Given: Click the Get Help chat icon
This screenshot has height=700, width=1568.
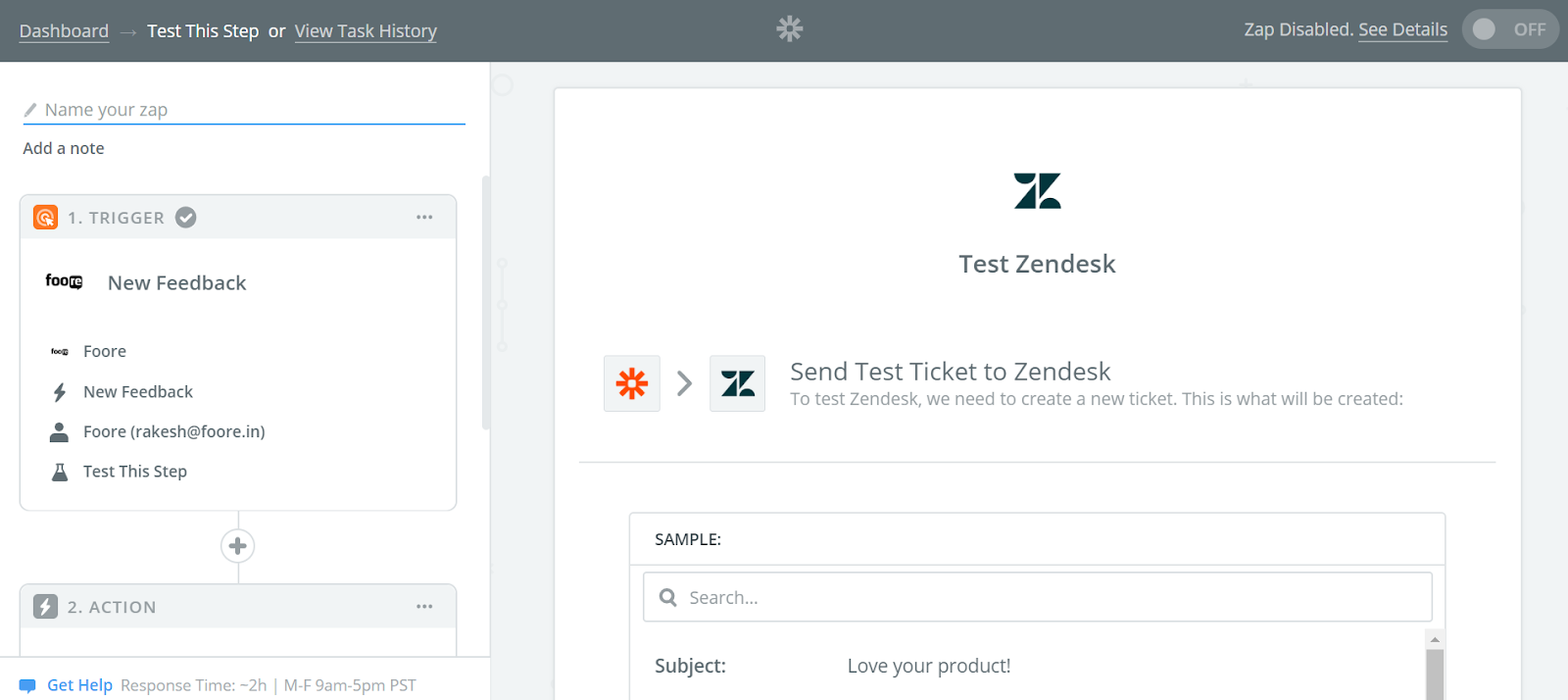Looking at the screenshot, I should tap(27, 685).
